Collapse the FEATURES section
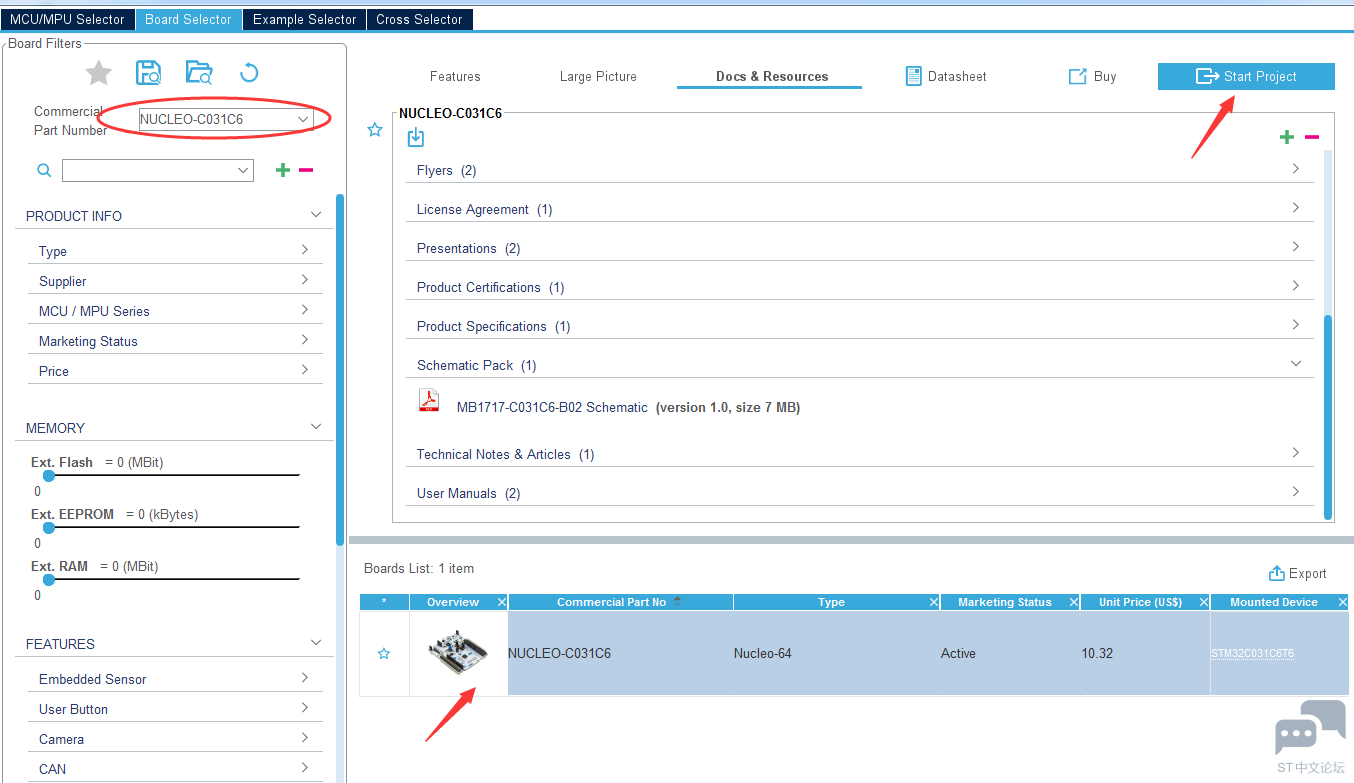This screenshot has width=1354, height=783. (316, 643)
